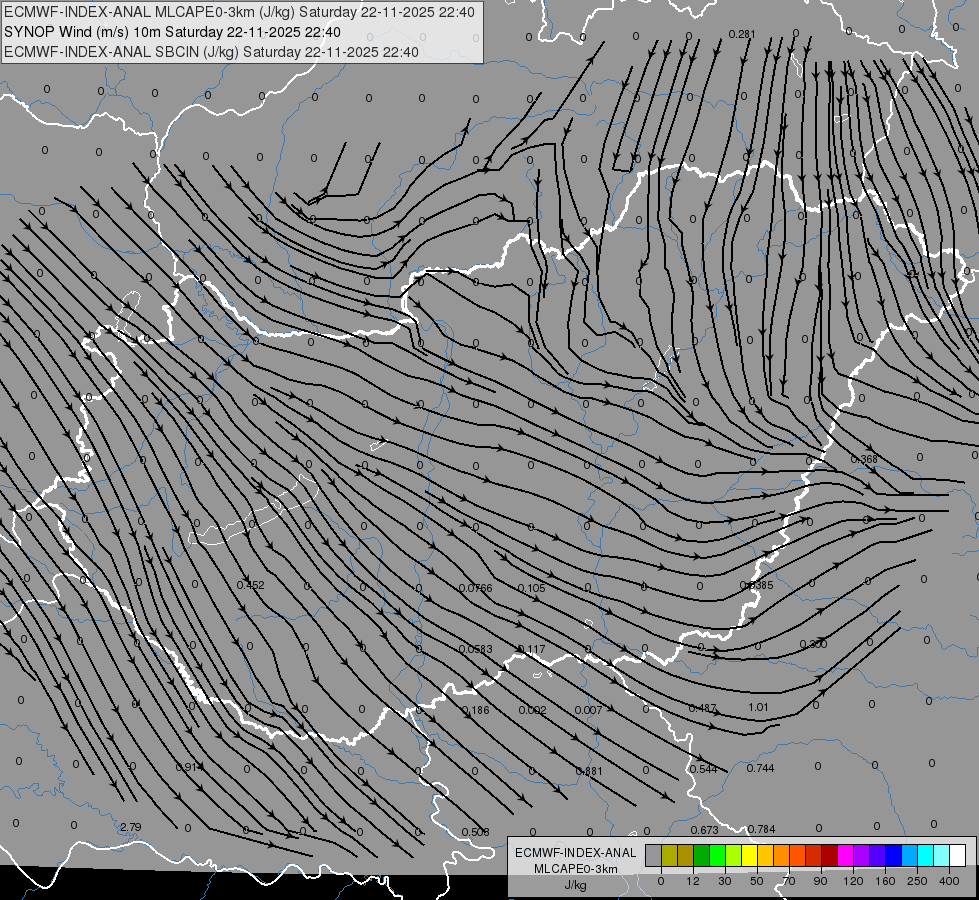Click the ECMWF-INDEX-ANAL SBCIN title line

[211, 52]
